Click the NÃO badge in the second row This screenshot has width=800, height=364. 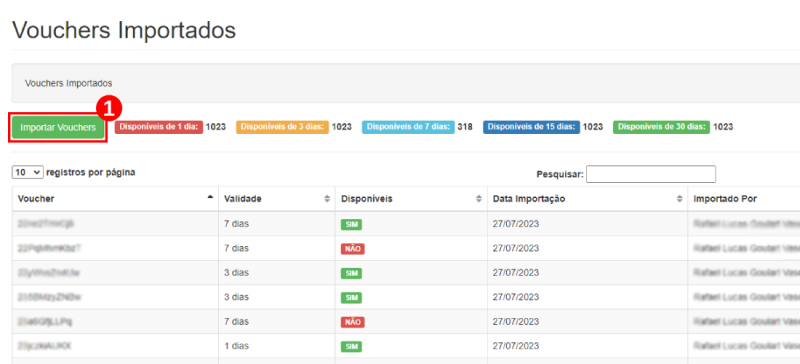point(353,249)
